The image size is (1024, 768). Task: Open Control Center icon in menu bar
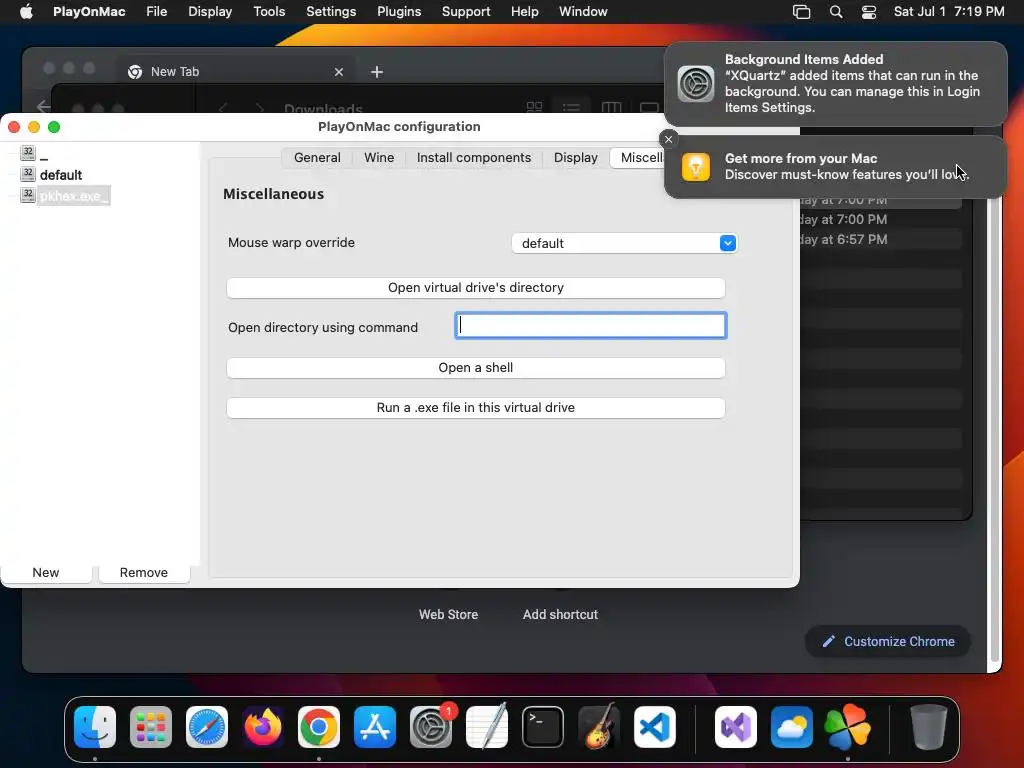click(869, 12)
